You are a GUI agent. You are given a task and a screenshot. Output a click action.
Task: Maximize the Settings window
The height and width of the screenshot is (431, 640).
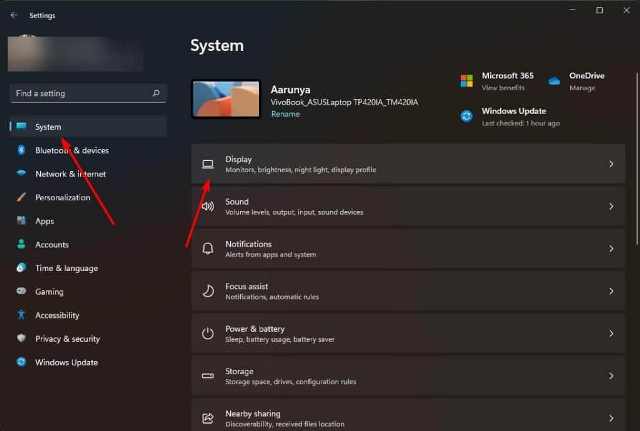click(x=600, y=11)
